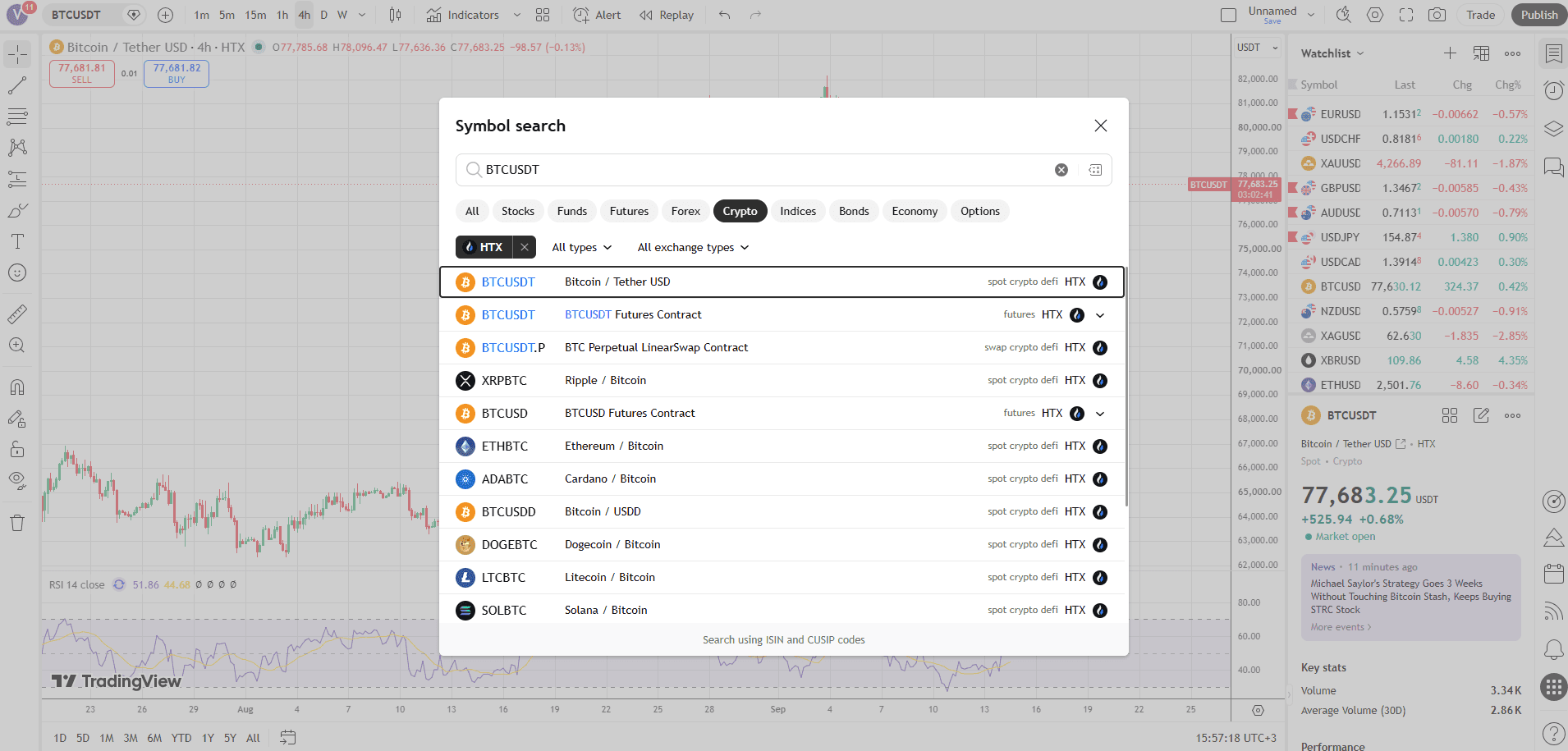Open the Unnamed layout dropdown arrow

[x=1311, y=15]
